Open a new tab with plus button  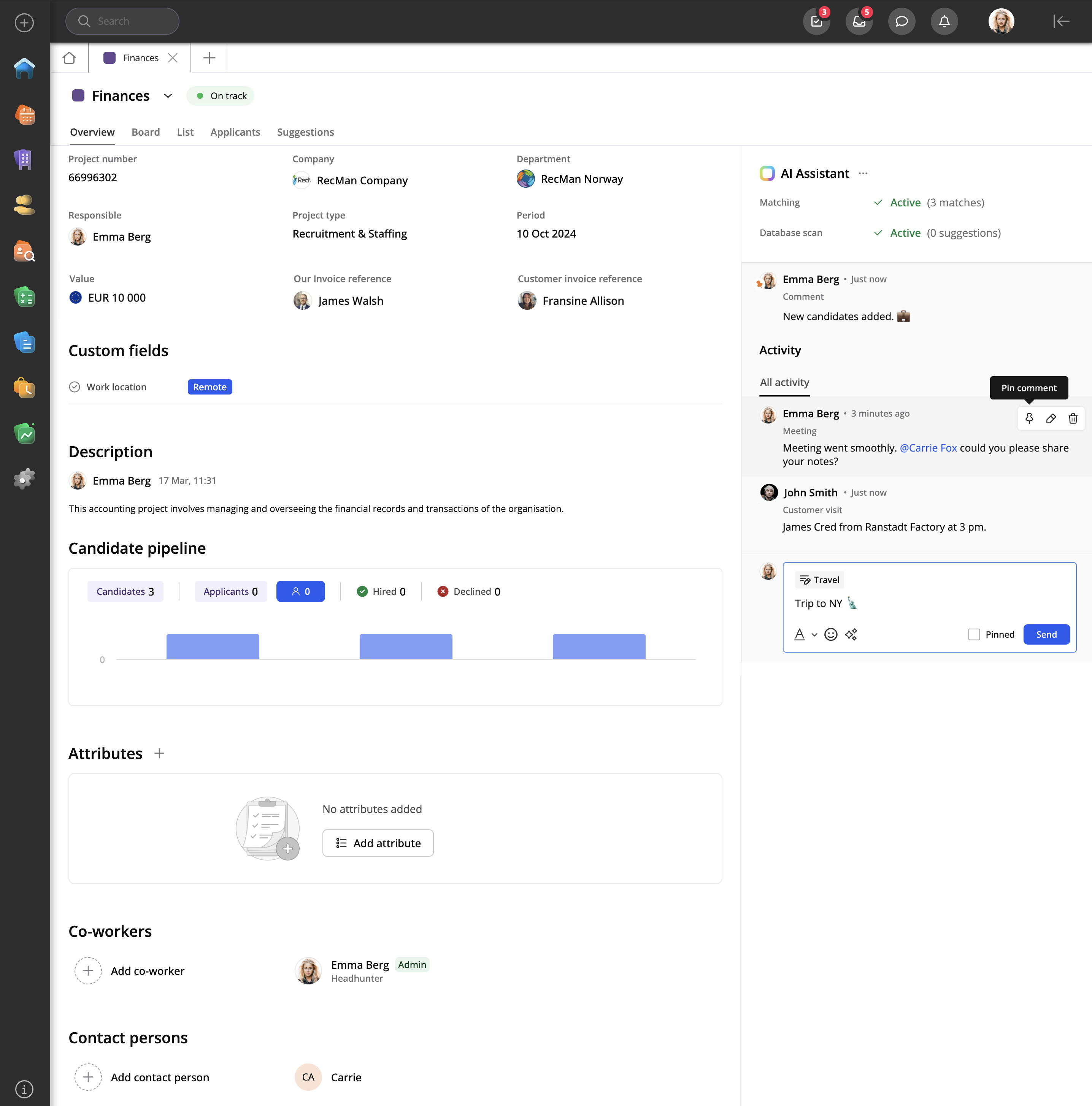(209, 58)
